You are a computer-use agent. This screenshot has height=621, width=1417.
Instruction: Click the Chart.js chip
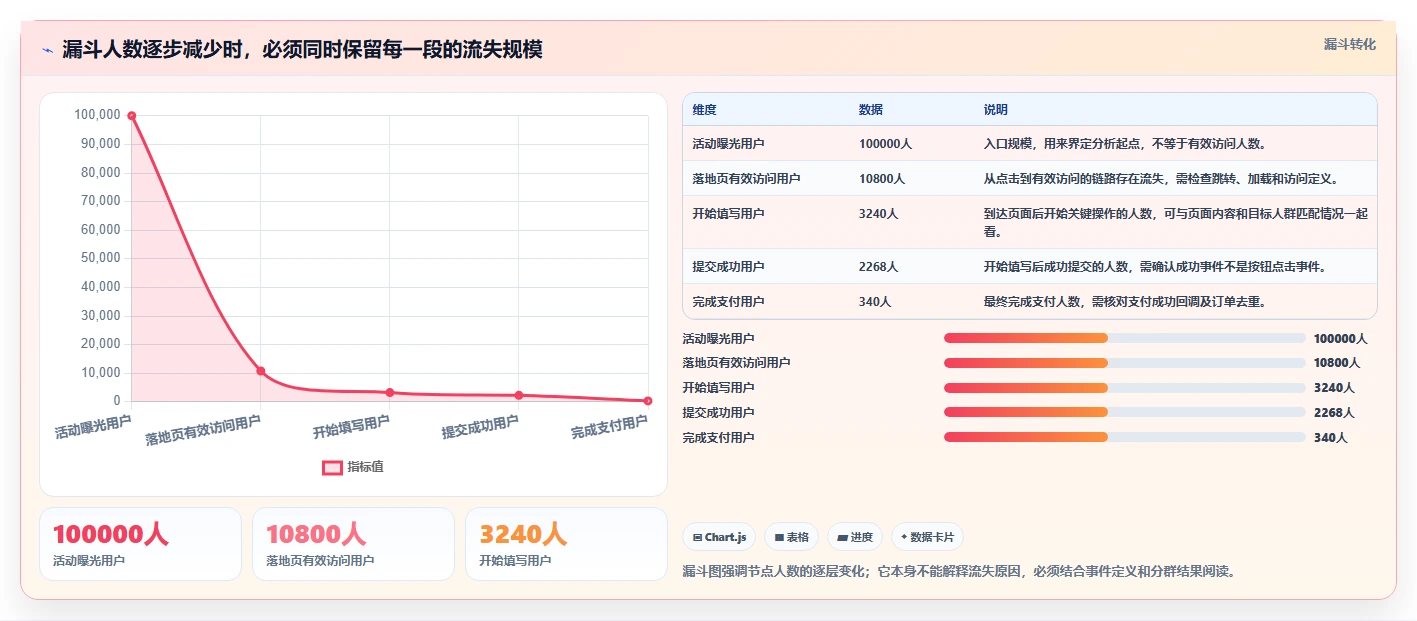point(719,537)
